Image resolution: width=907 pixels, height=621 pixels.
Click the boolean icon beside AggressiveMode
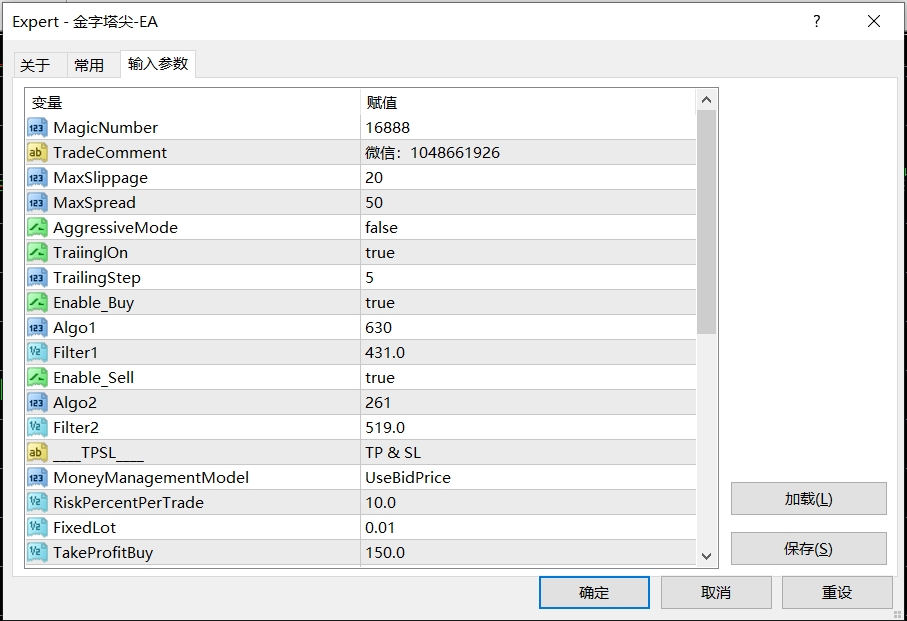(37, 228)
